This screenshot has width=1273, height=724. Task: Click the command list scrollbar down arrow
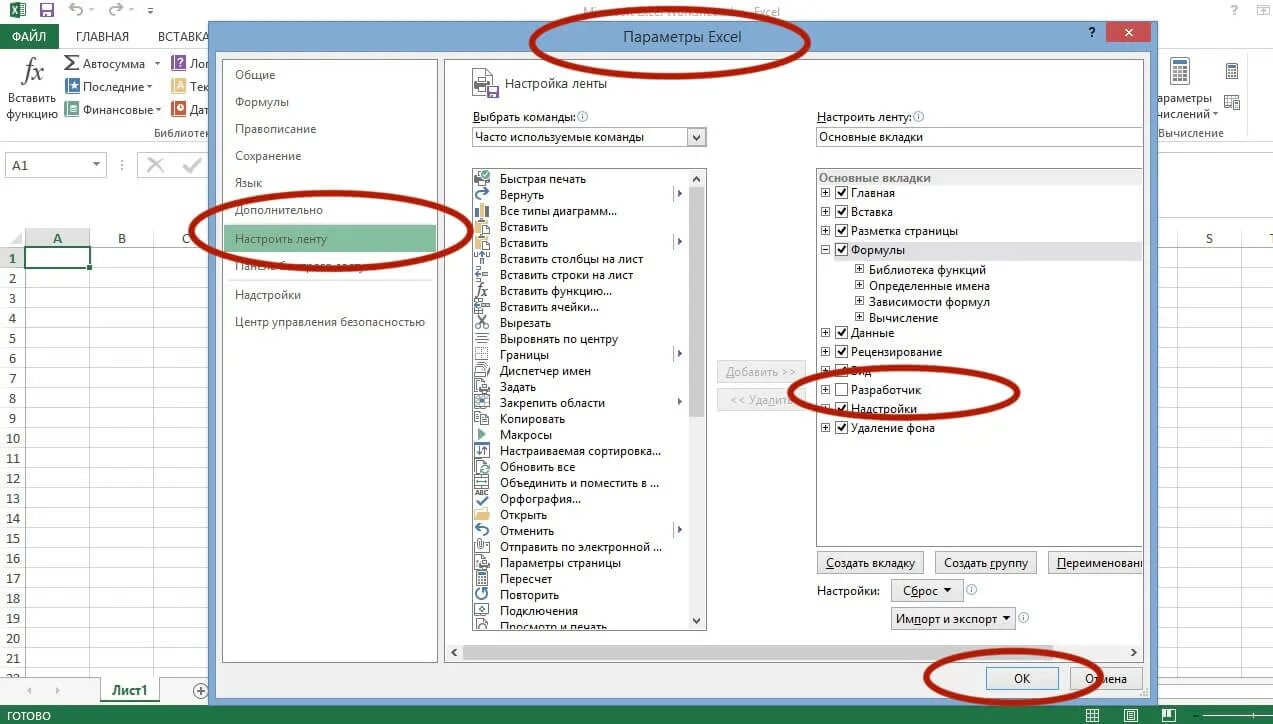click(697, 621)
